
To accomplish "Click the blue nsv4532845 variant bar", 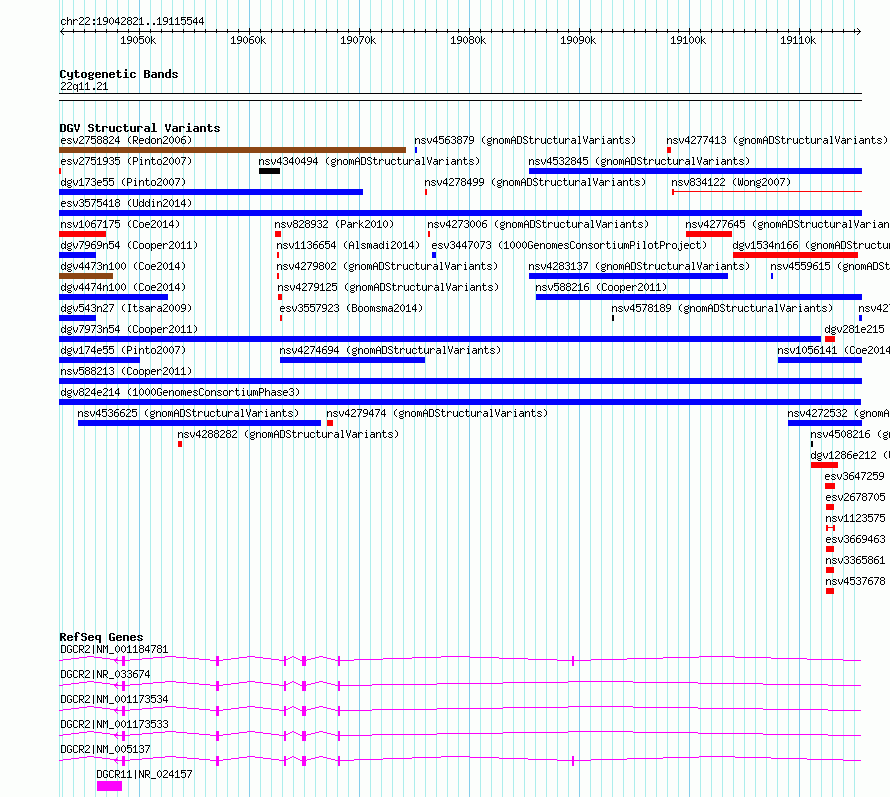I will tap(695, 171).
